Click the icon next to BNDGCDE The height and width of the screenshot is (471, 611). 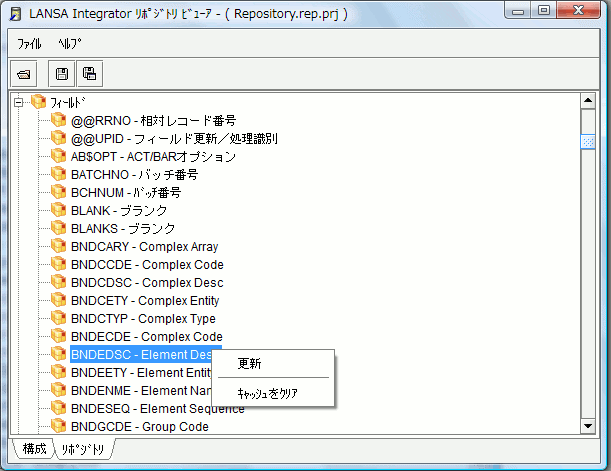coord(58,426)
